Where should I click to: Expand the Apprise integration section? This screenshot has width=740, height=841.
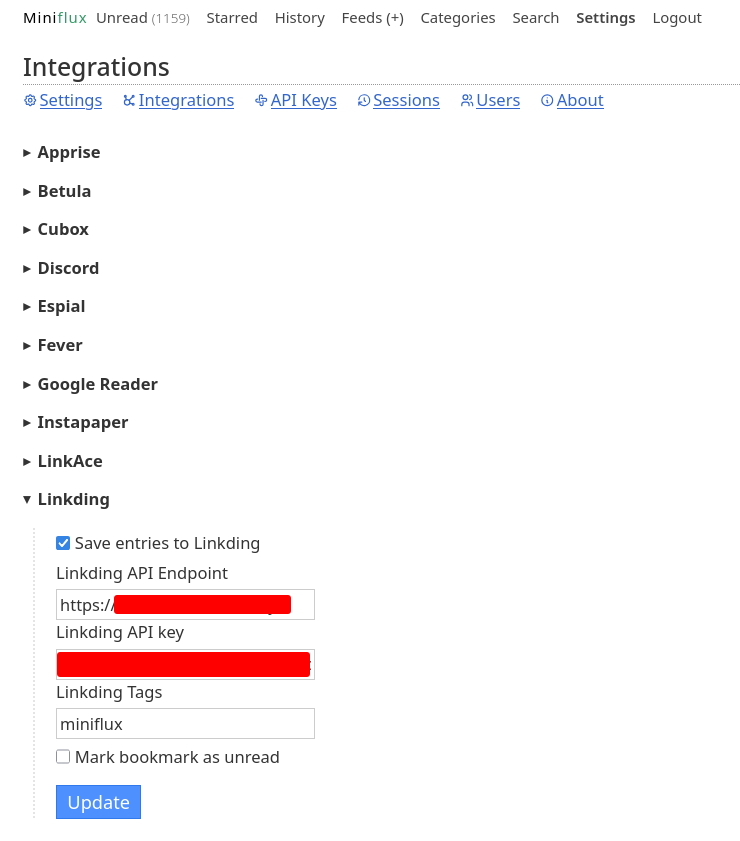pos(68,152)
